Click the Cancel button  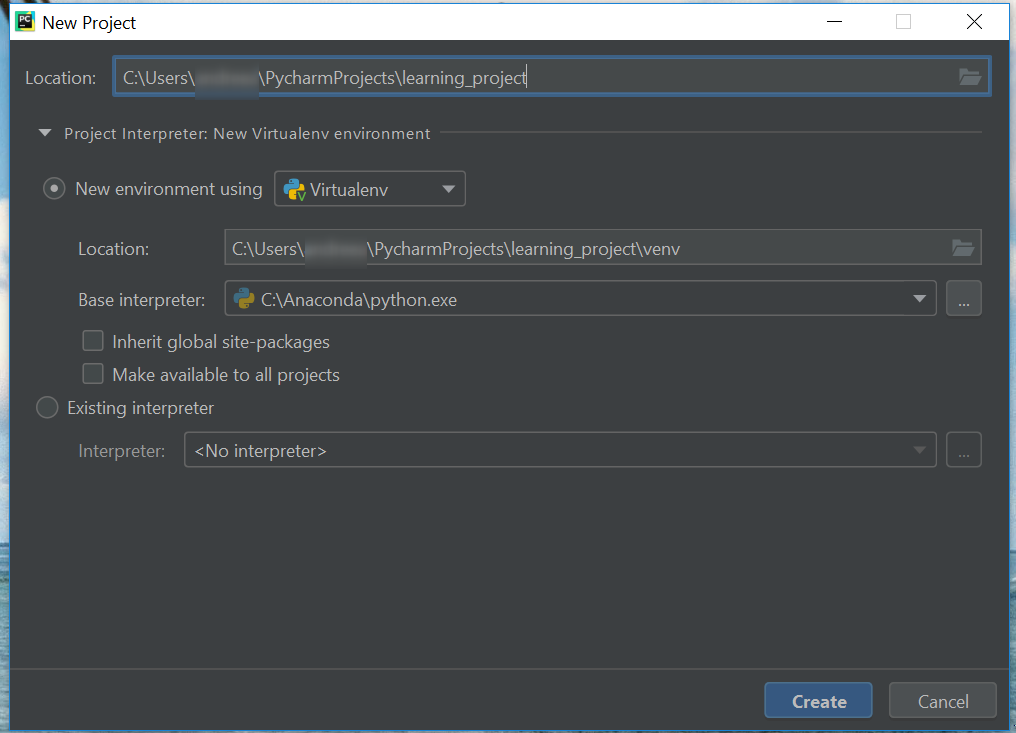coord(943,701)
